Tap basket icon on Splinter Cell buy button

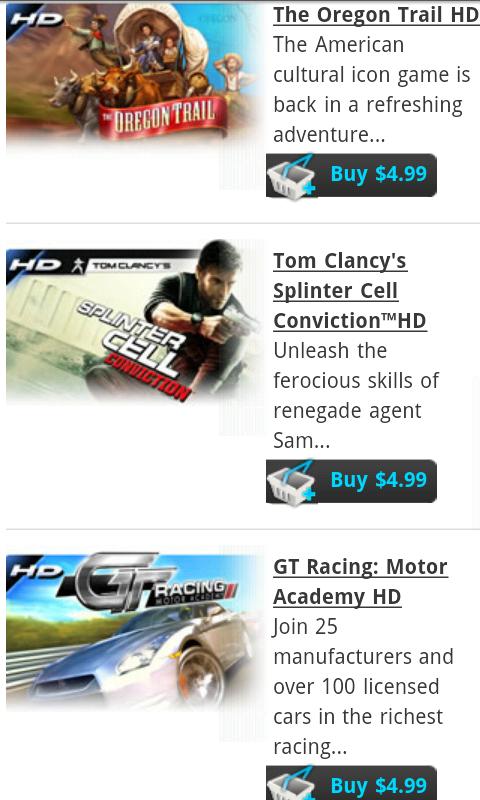(292, 483)
